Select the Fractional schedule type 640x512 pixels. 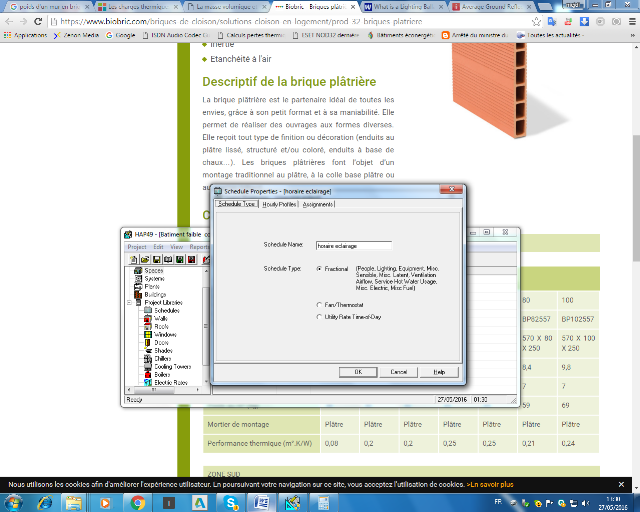pyautogui.click(x=319, y=268)
